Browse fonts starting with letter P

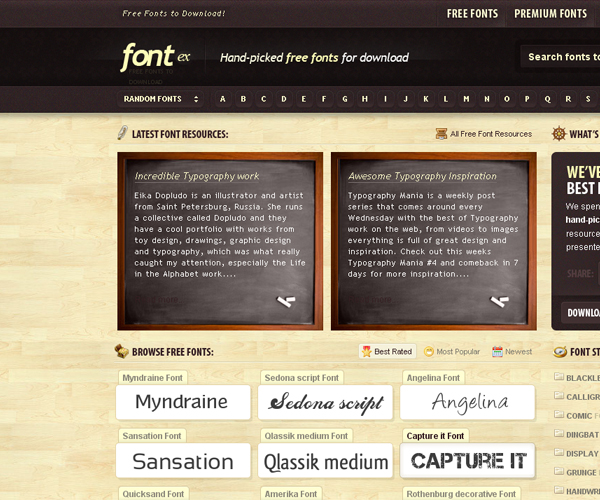pos(527,99)
